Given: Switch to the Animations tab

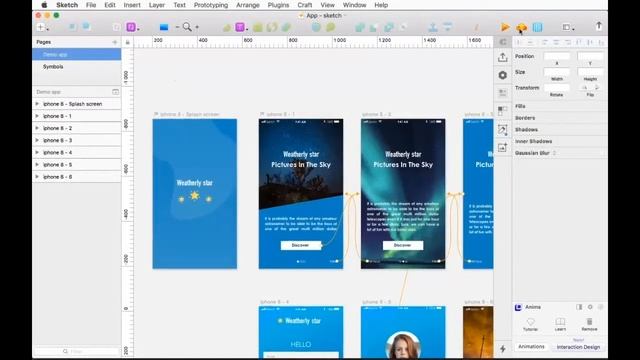Looking at the screenshot, I should point(531,347).
